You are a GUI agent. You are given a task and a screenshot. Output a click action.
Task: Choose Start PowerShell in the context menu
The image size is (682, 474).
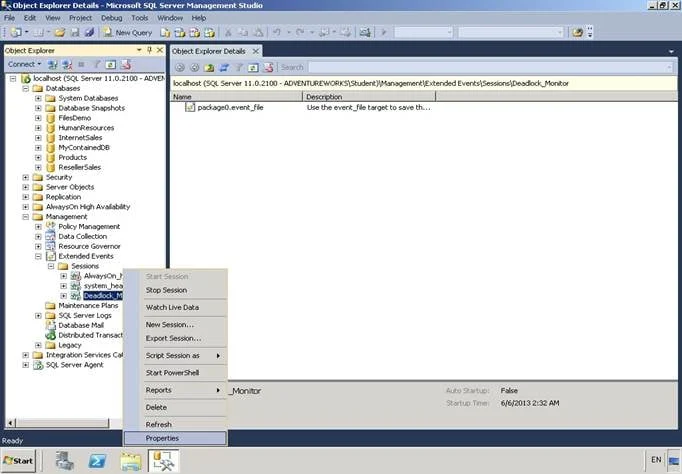click(x=175, y=373)
